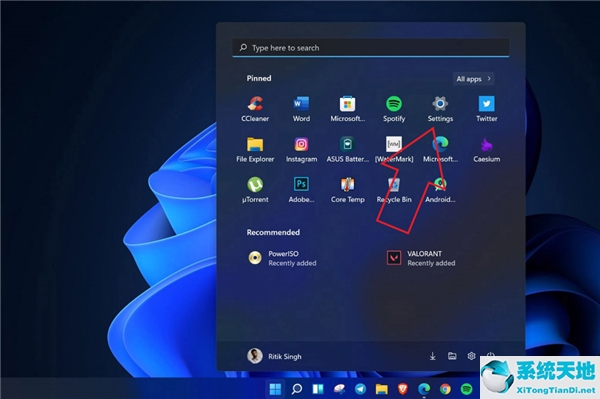Open Settings from the pinned apps

click(440, 109)
